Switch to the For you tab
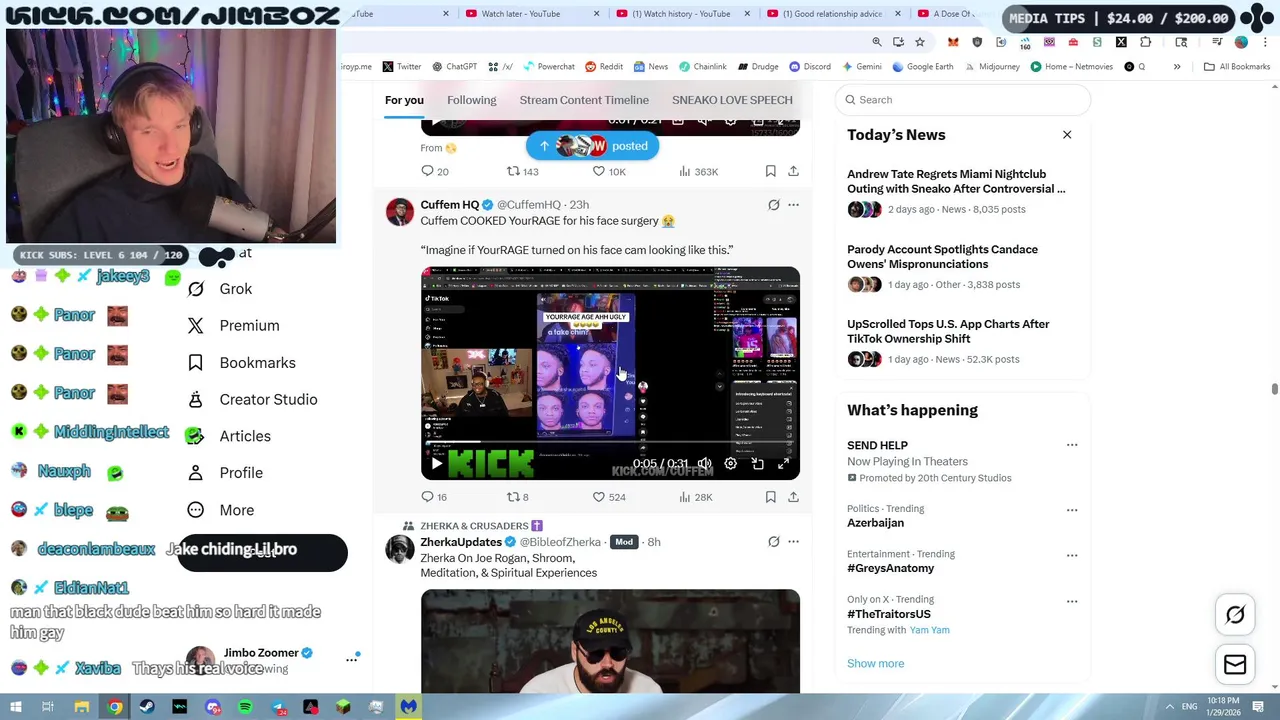This screenshot has height=720, width=1280. click(404, 100)
